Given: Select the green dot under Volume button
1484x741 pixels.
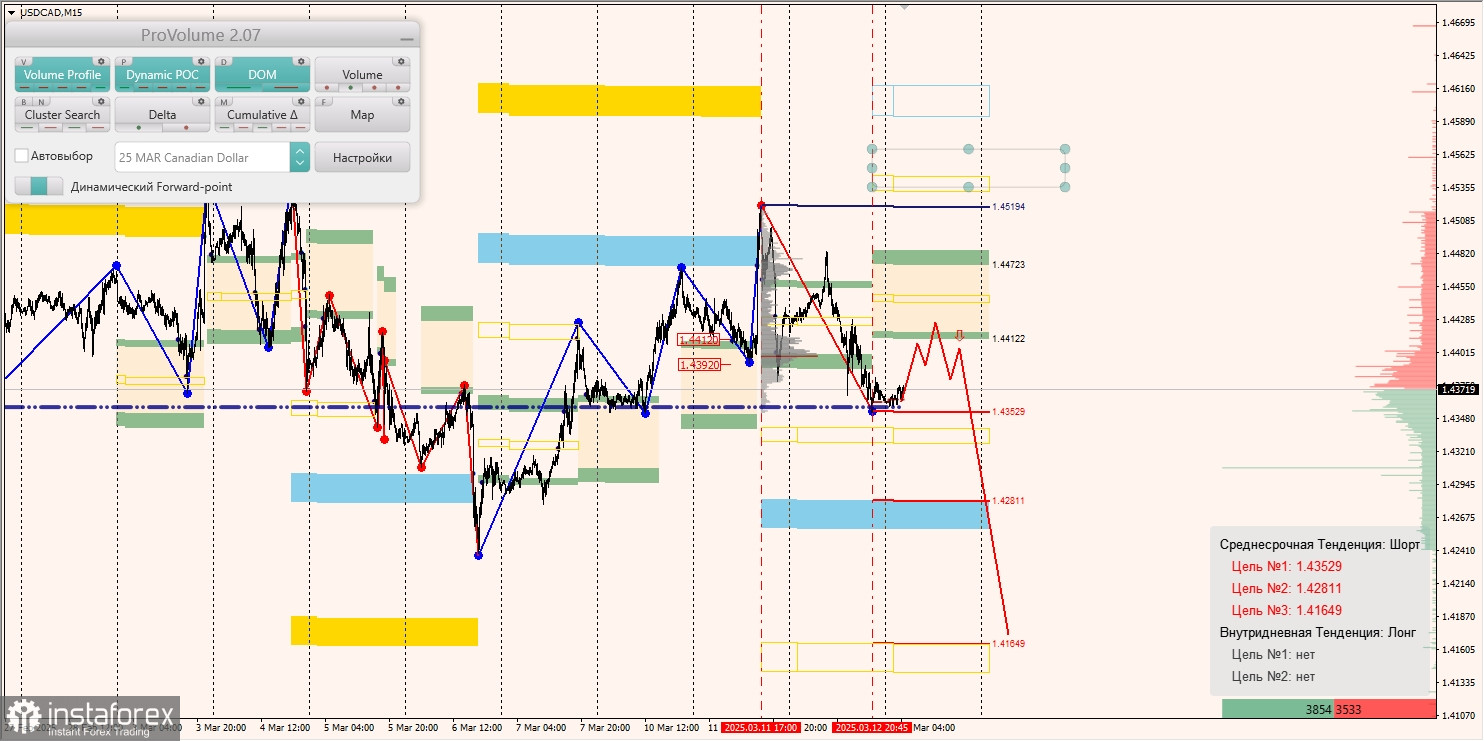Looking at the screenshot, I should click(350, 88).
